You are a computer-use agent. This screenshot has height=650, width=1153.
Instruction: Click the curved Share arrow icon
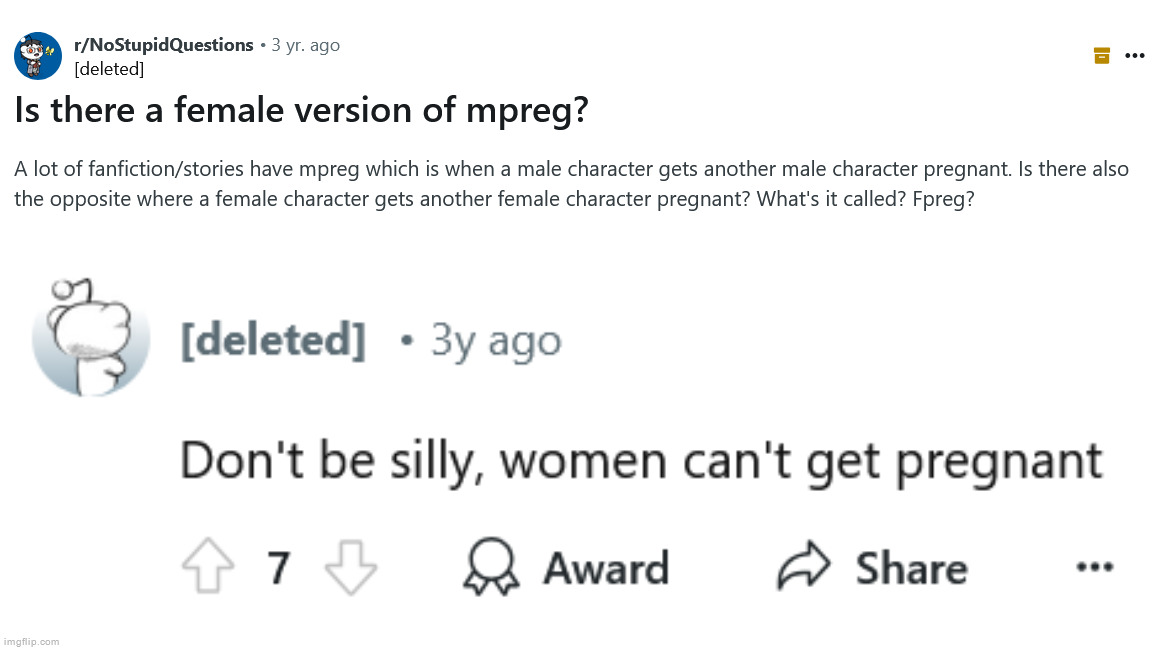point(805,568)
